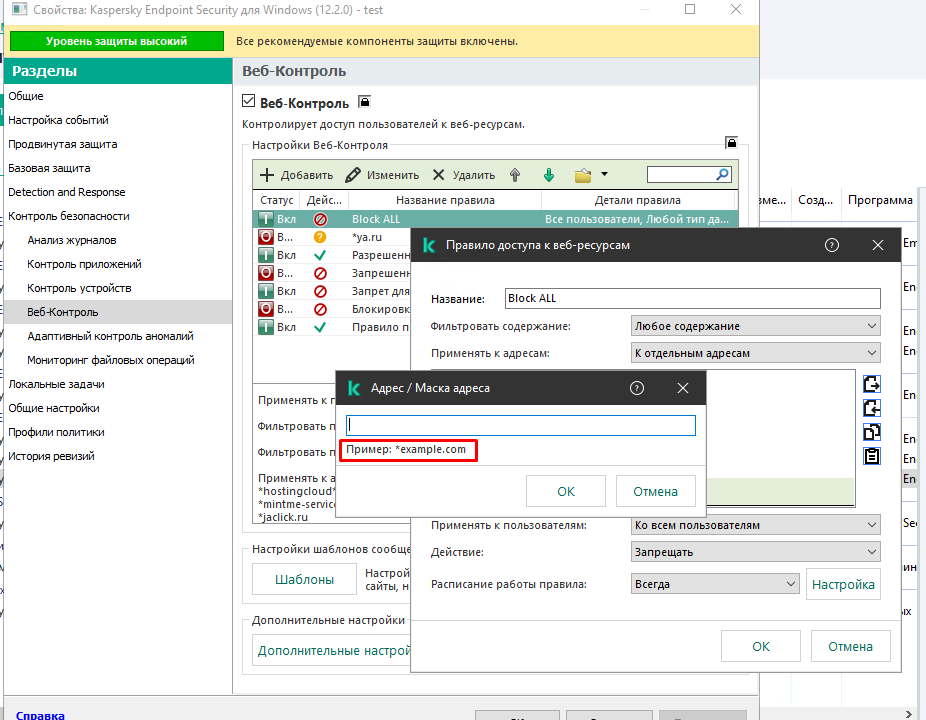Click the help icon in the web rule dialog
The height and width of the screenshot is (720, 926).
point(831,245)
